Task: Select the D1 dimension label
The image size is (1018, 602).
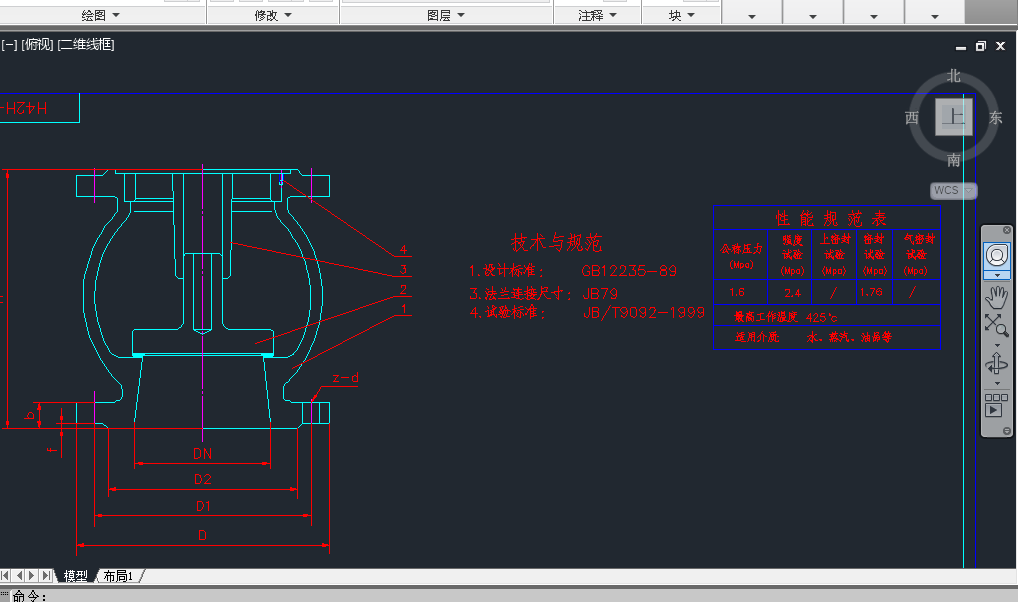Action: click(203, 506)
